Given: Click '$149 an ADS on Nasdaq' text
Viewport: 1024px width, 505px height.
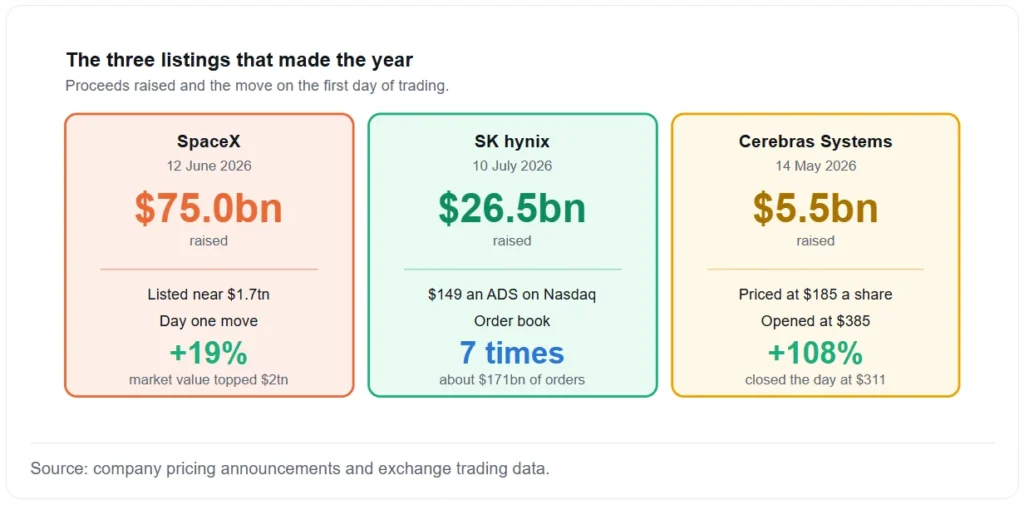Looking at the screenshot, I should pos(512,295).
